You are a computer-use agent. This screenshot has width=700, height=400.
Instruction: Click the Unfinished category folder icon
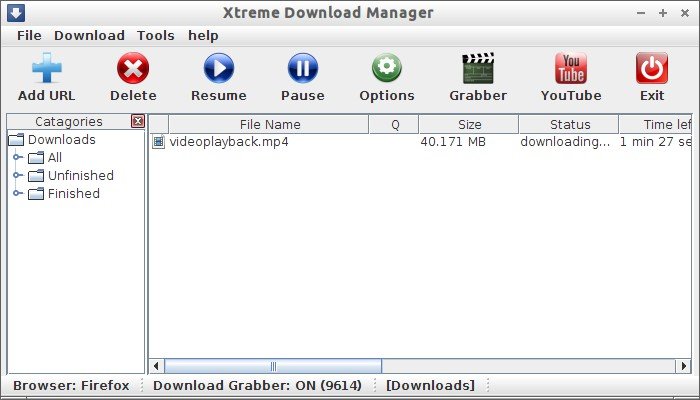(36, 175)
